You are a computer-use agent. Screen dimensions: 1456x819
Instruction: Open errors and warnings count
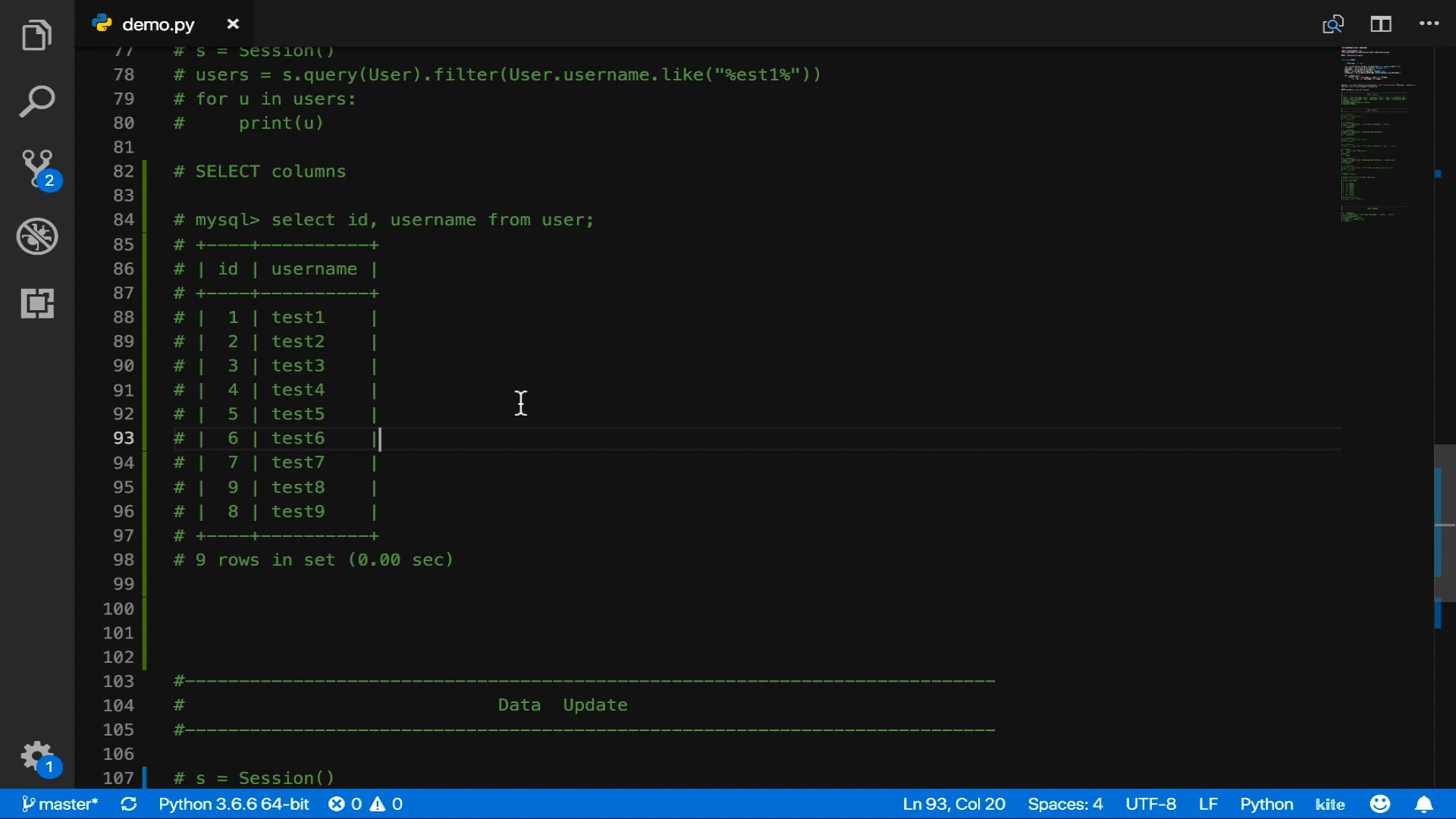pyautogui.click(x=366, y=804)
